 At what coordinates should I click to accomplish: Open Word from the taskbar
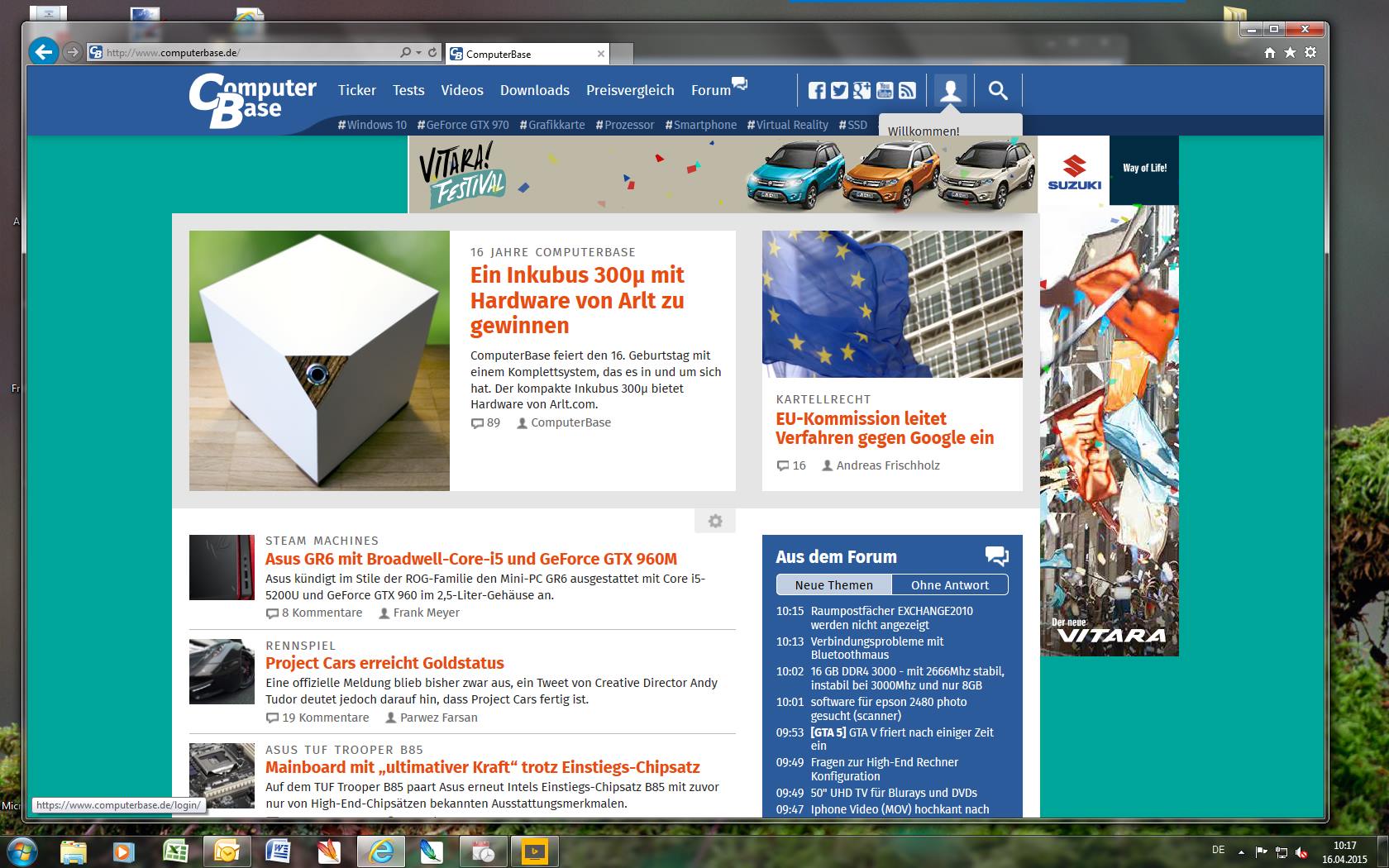tap(278, 851)
